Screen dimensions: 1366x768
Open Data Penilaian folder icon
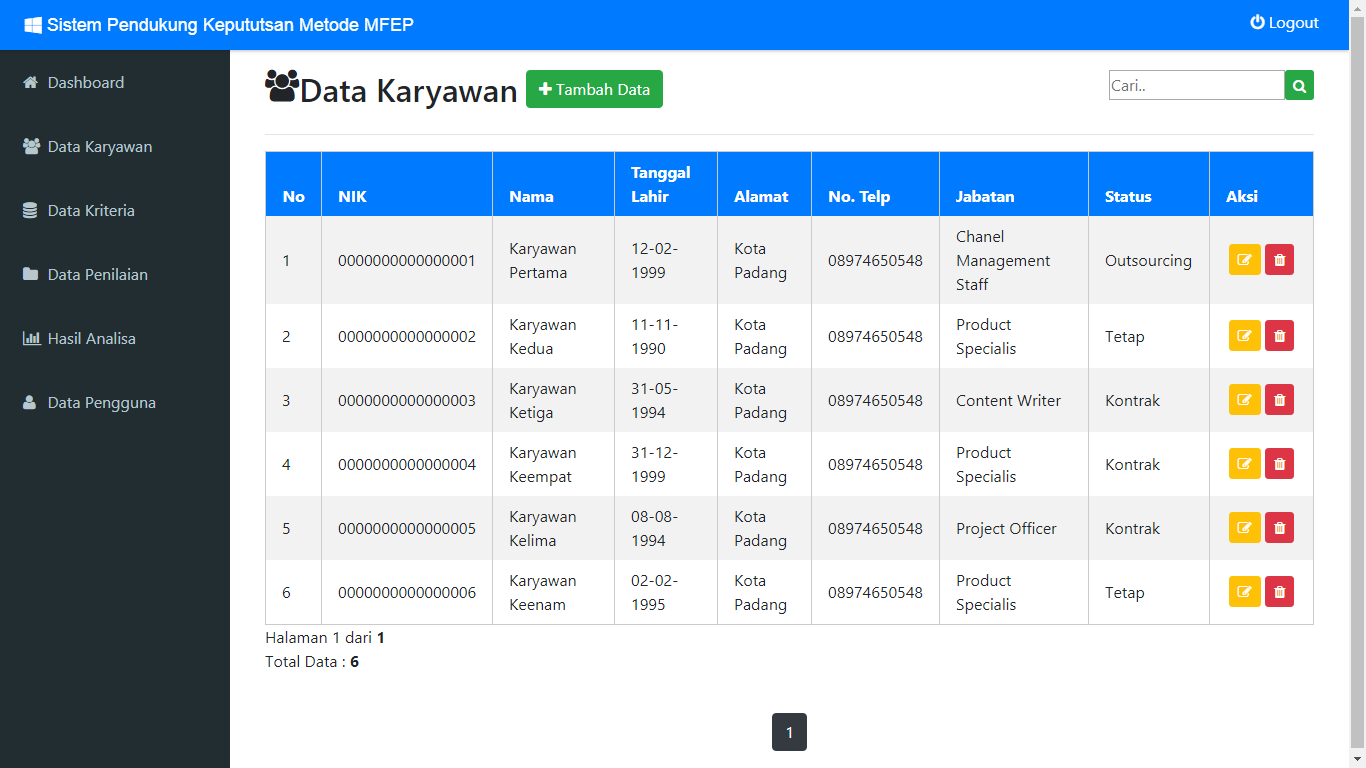click(30, 274)
